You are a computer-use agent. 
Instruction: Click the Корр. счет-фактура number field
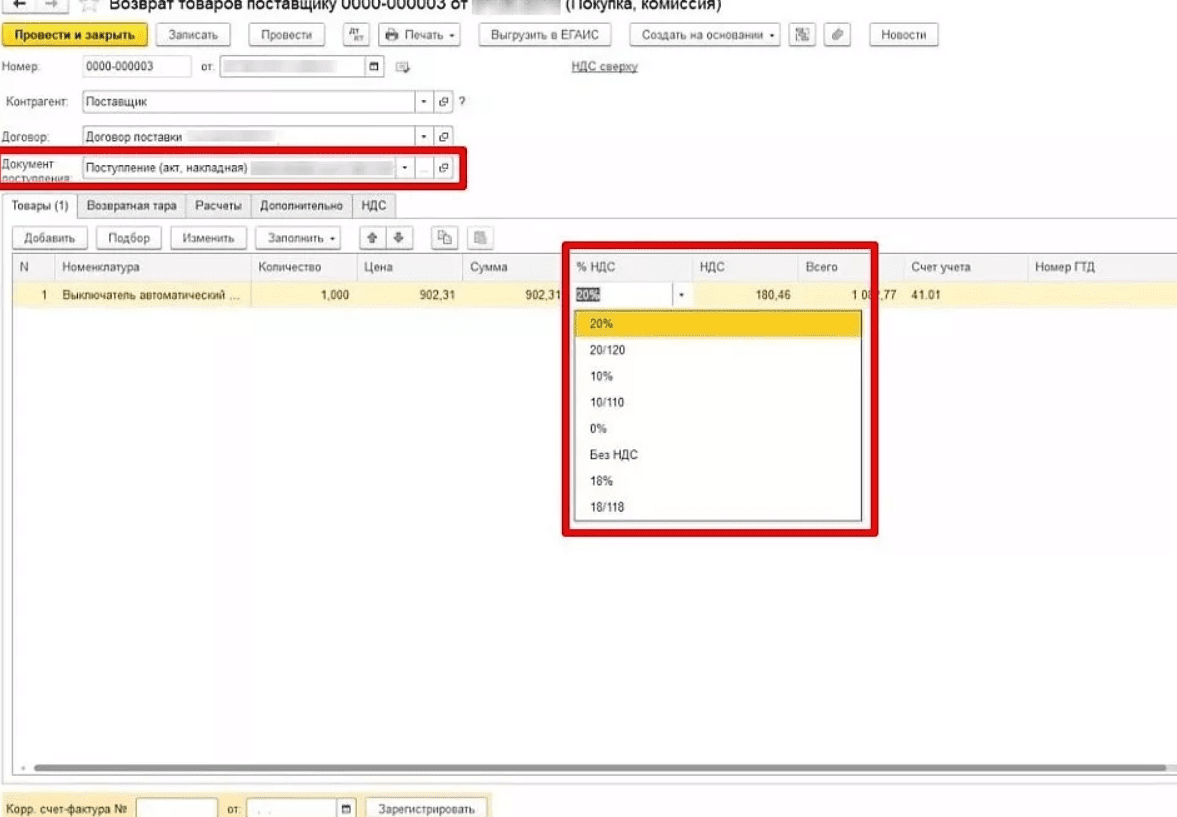(176, 808)
